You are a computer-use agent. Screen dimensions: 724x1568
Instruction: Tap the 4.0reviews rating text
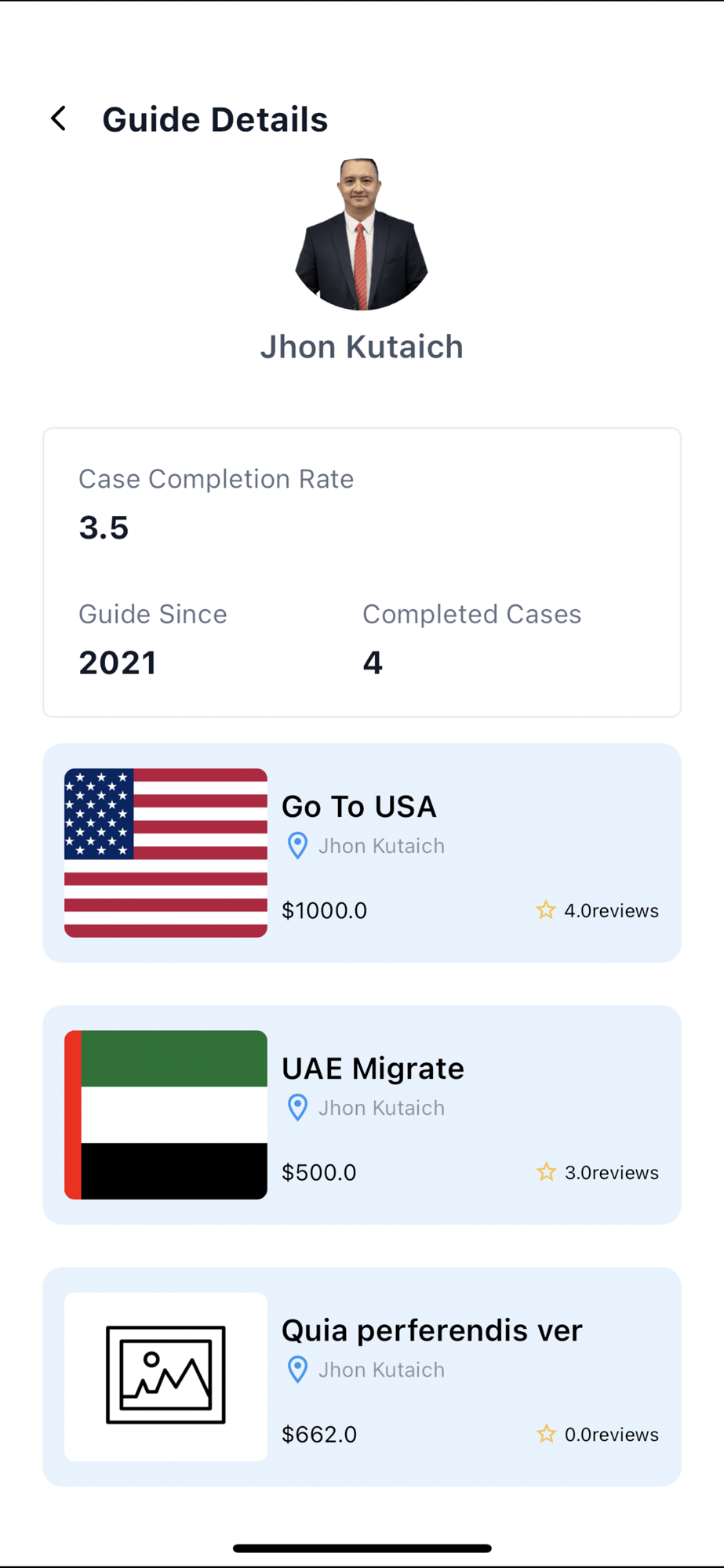pyautogui.click(x=612, y=911)
